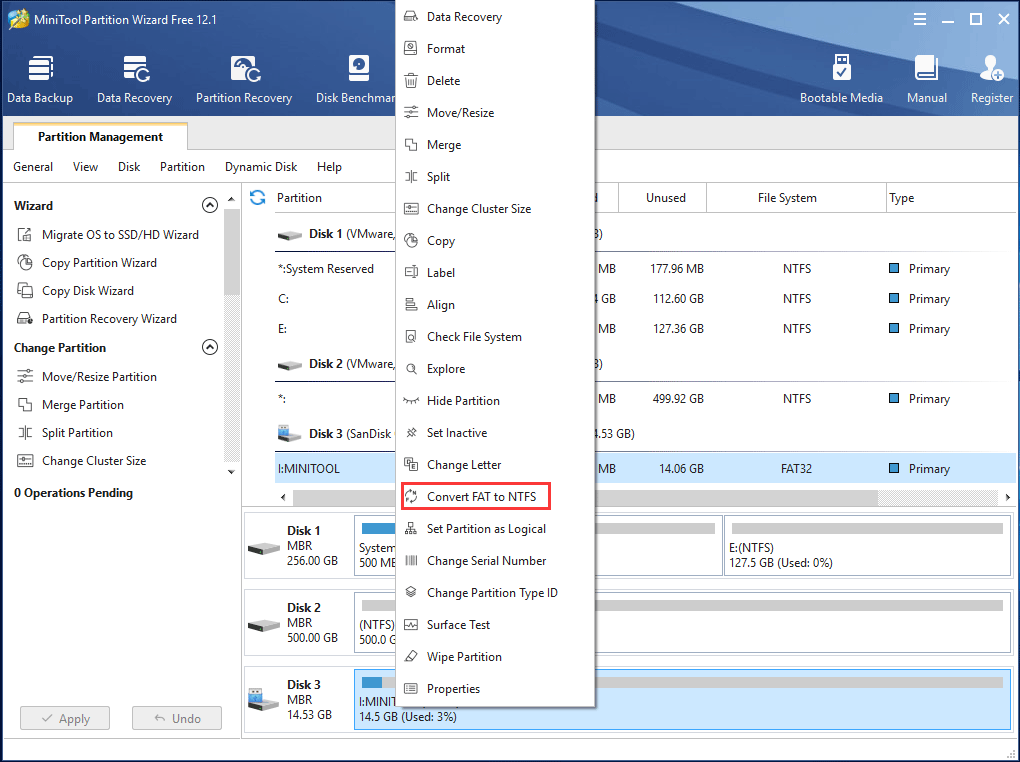Click the sidebar scroll down arrow
This screenshot has height=762, width=1020.
[x=232, y=472]
